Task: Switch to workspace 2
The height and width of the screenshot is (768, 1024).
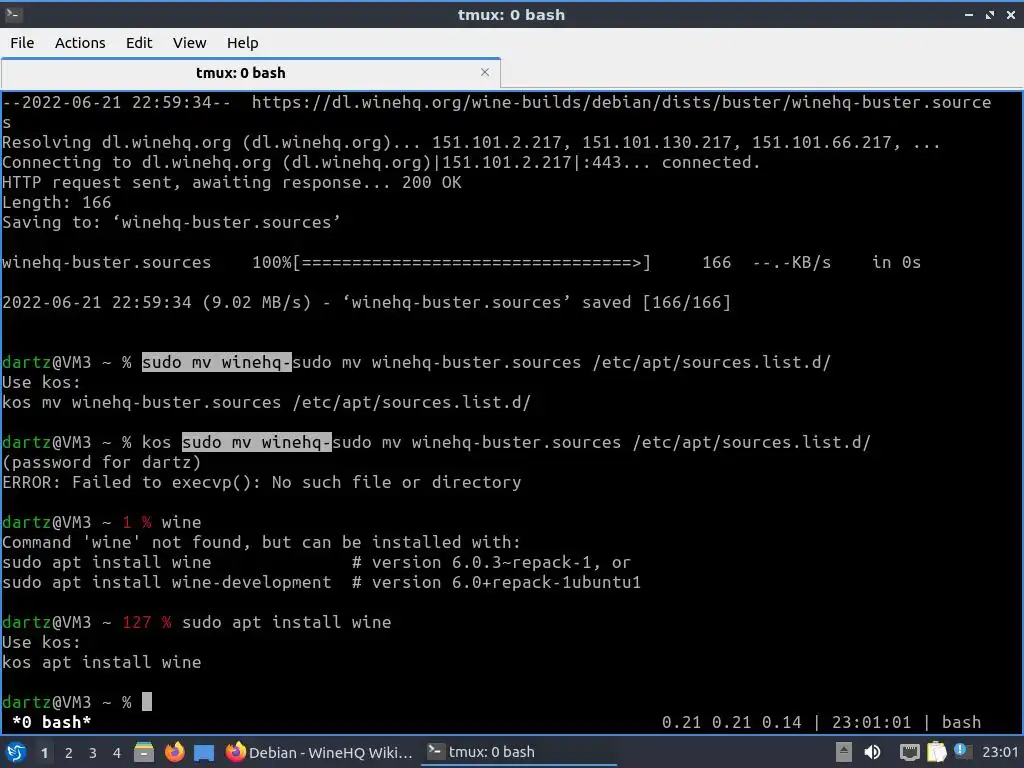Action: coord(69,753)
